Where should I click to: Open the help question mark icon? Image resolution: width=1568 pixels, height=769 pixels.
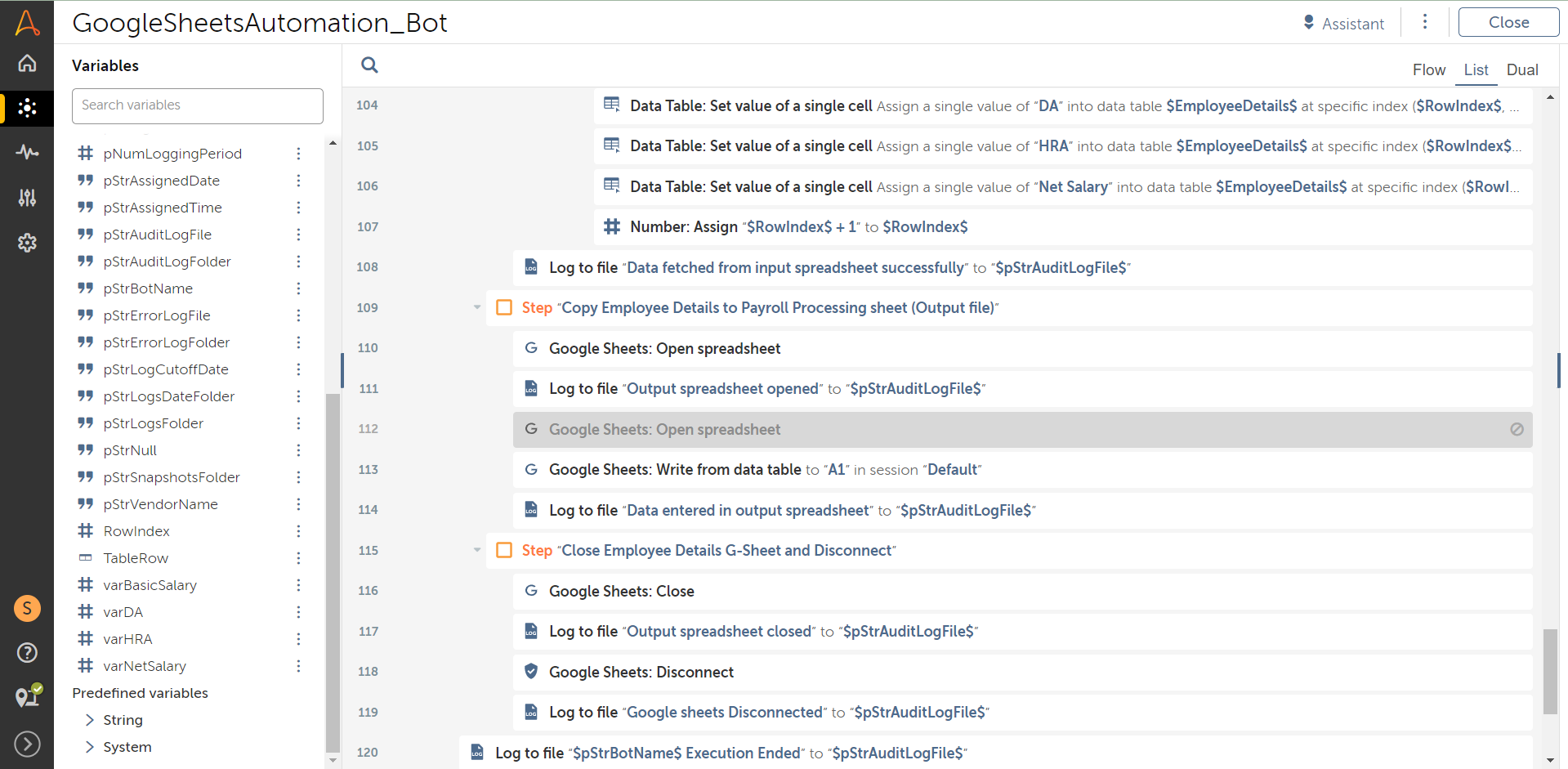pyautogui.click(x=27, y=652)
